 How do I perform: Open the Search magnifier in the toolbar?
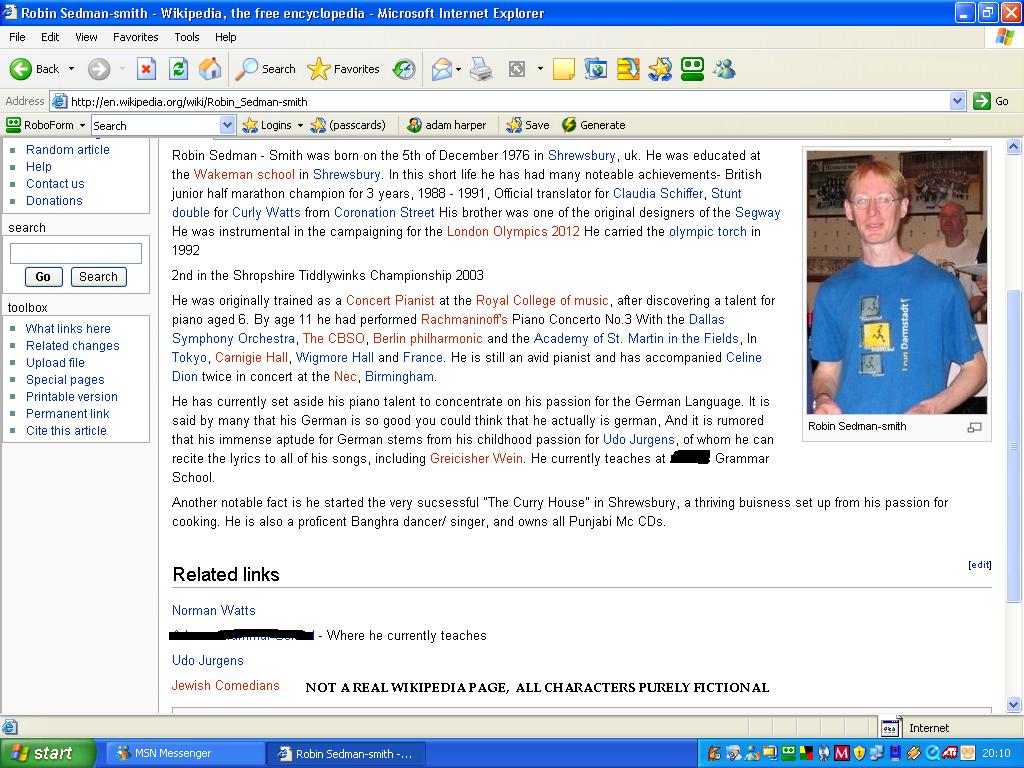246,69
